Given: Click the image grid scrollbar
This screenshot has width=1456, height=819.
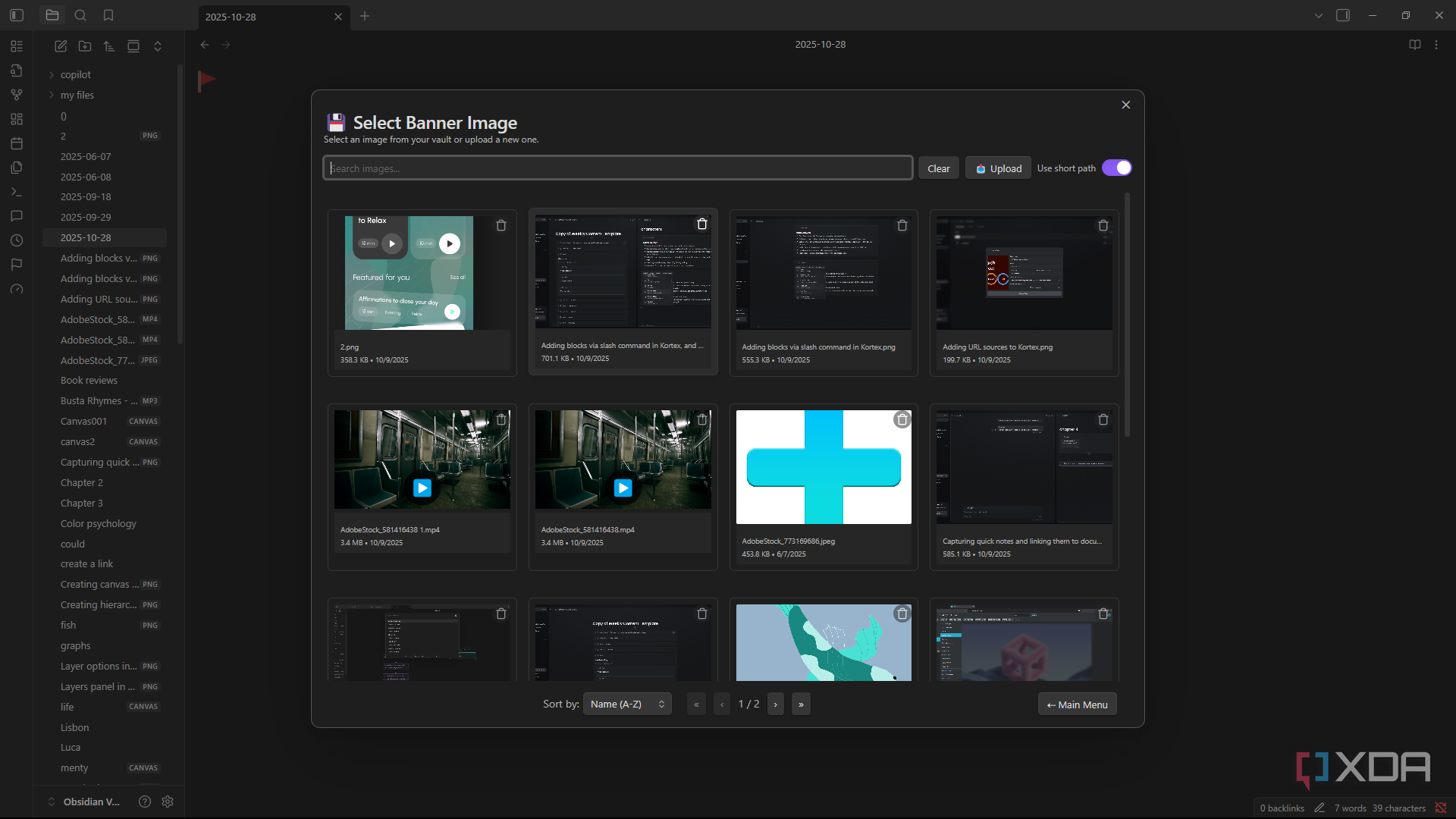Looking at the screenshot, I should pyautogui.click(x=1127, y=315).
